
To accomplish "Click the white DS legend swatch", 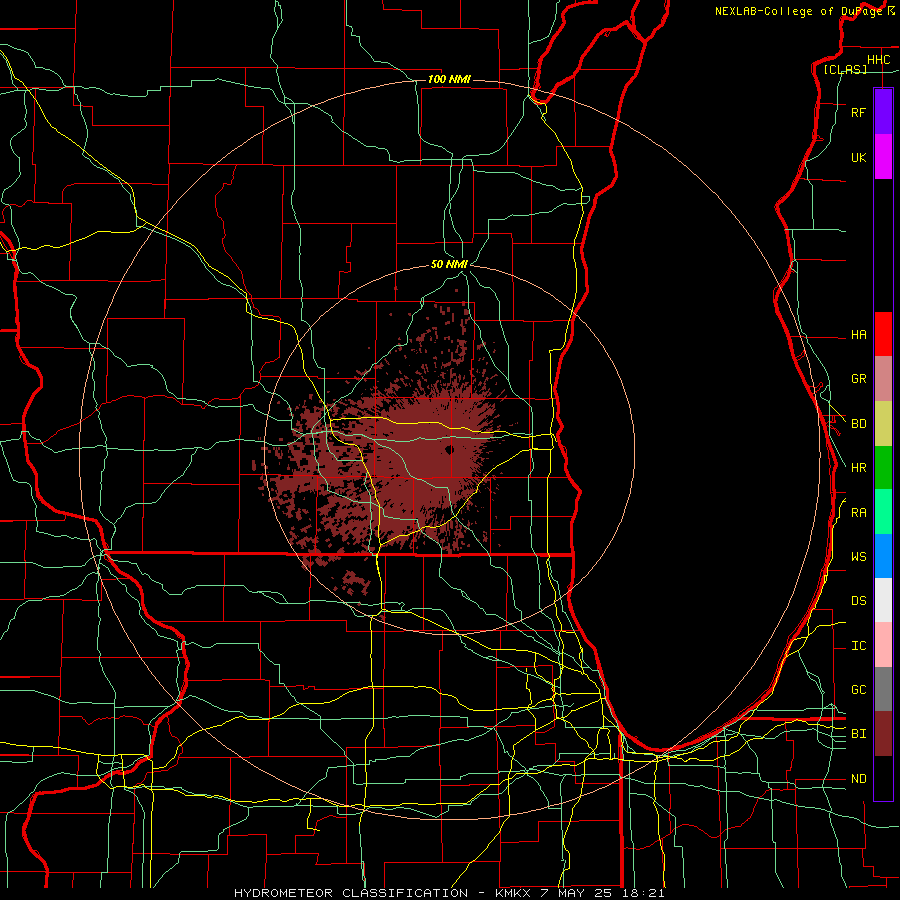I will (x=883, y=600).
